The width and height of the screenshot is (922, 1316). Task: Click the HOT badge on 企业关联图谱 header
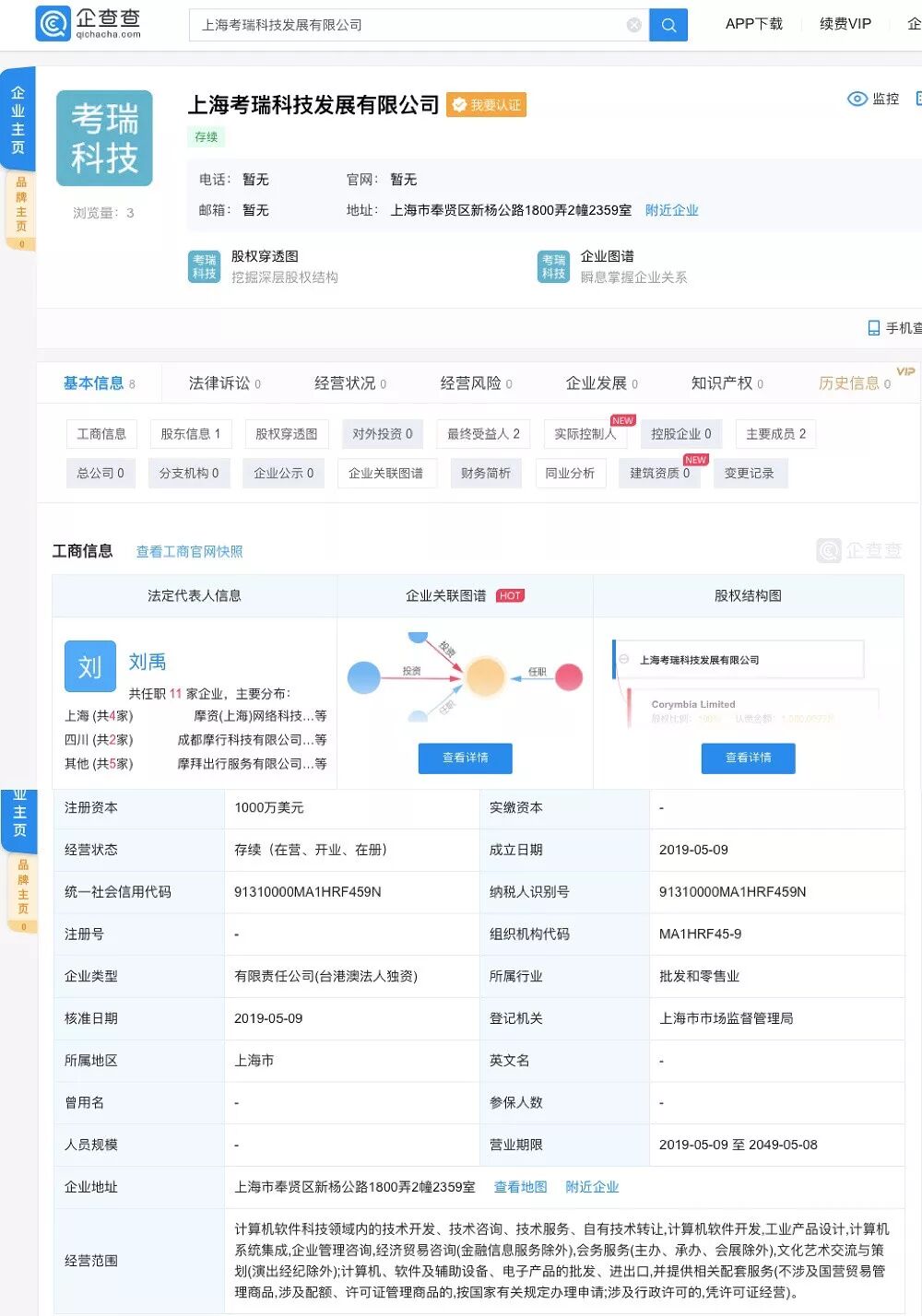pos(510,596)
